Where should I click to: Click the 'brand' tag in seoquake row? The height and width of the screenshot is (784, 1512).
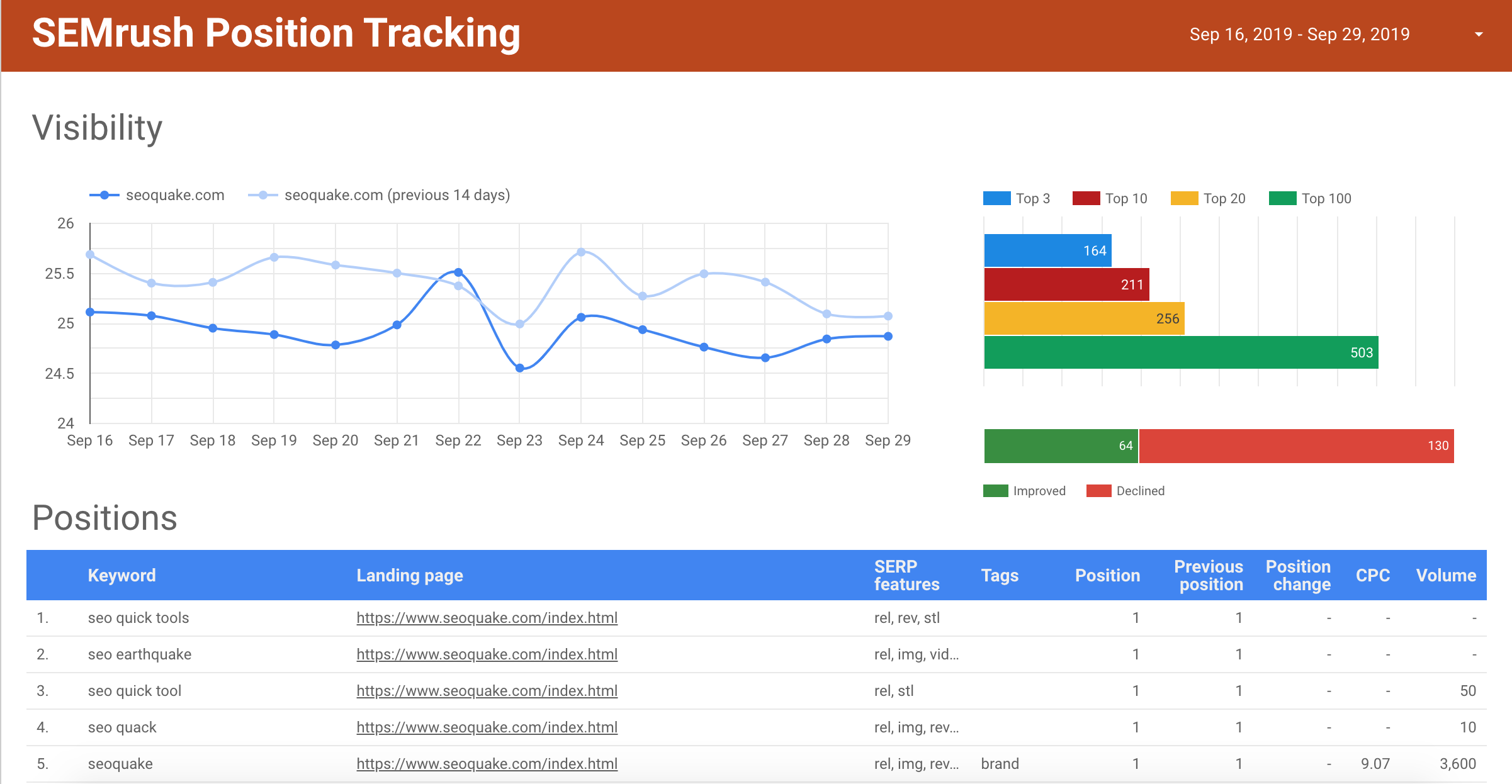[1000, 764]
